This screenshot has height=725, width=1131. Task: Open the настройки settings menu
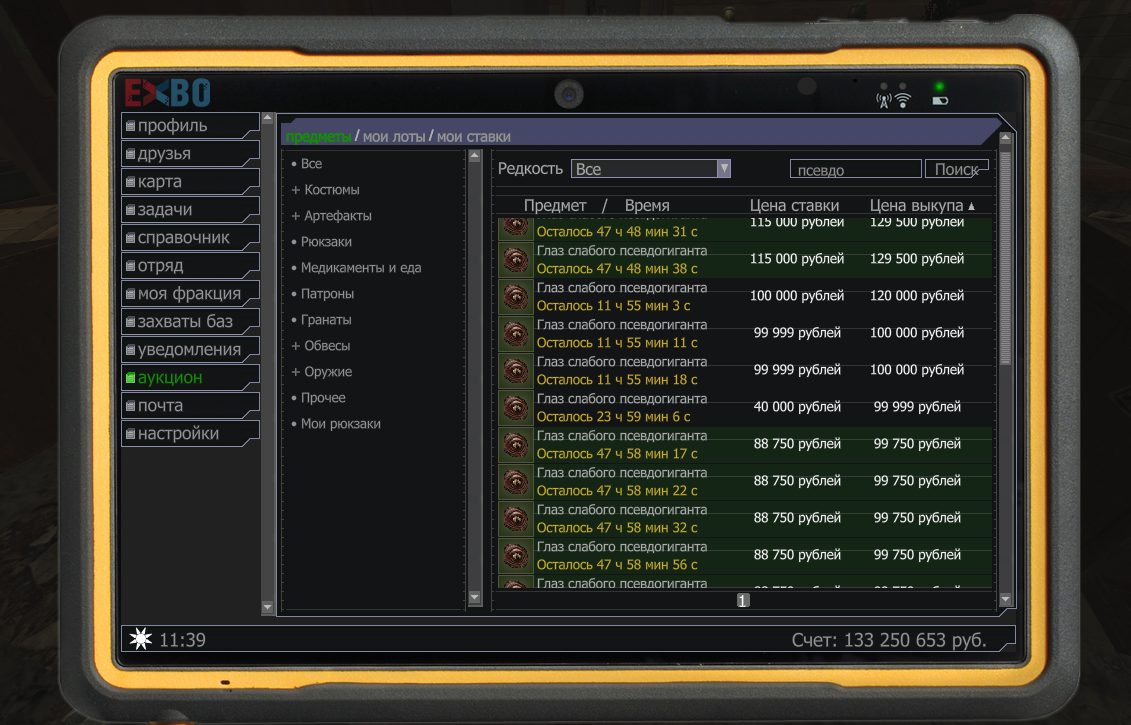coord(178,434)
